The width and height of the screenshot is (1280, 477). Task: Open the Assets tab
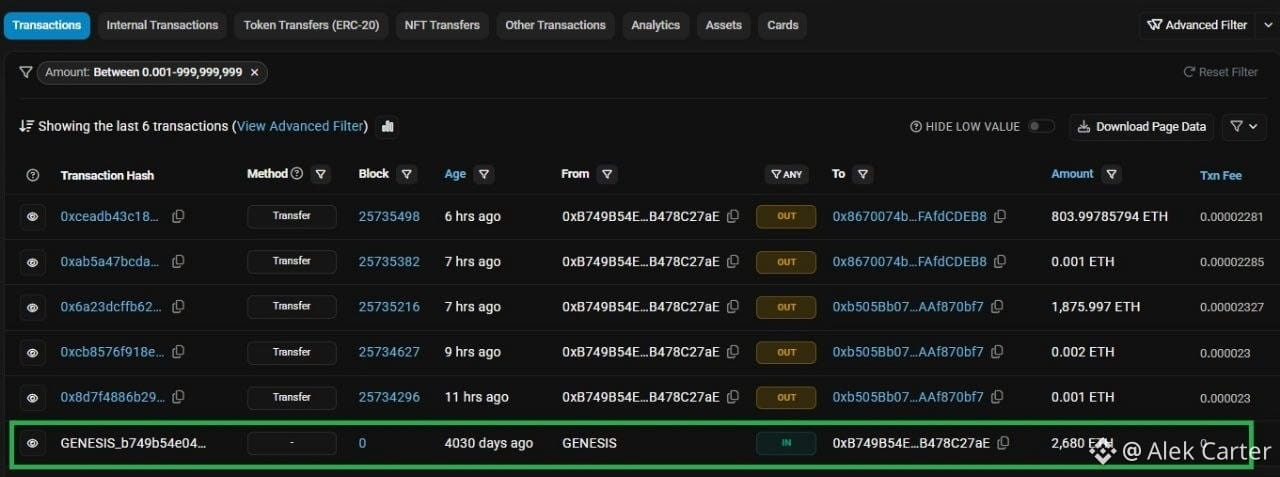coord(723,25)
